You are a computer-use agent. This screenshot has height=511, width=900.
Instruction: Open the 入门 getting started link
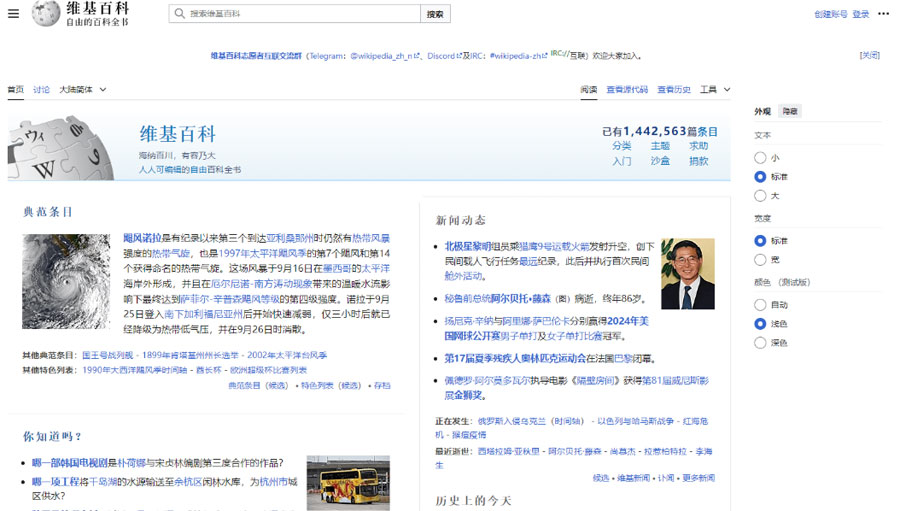622,161
